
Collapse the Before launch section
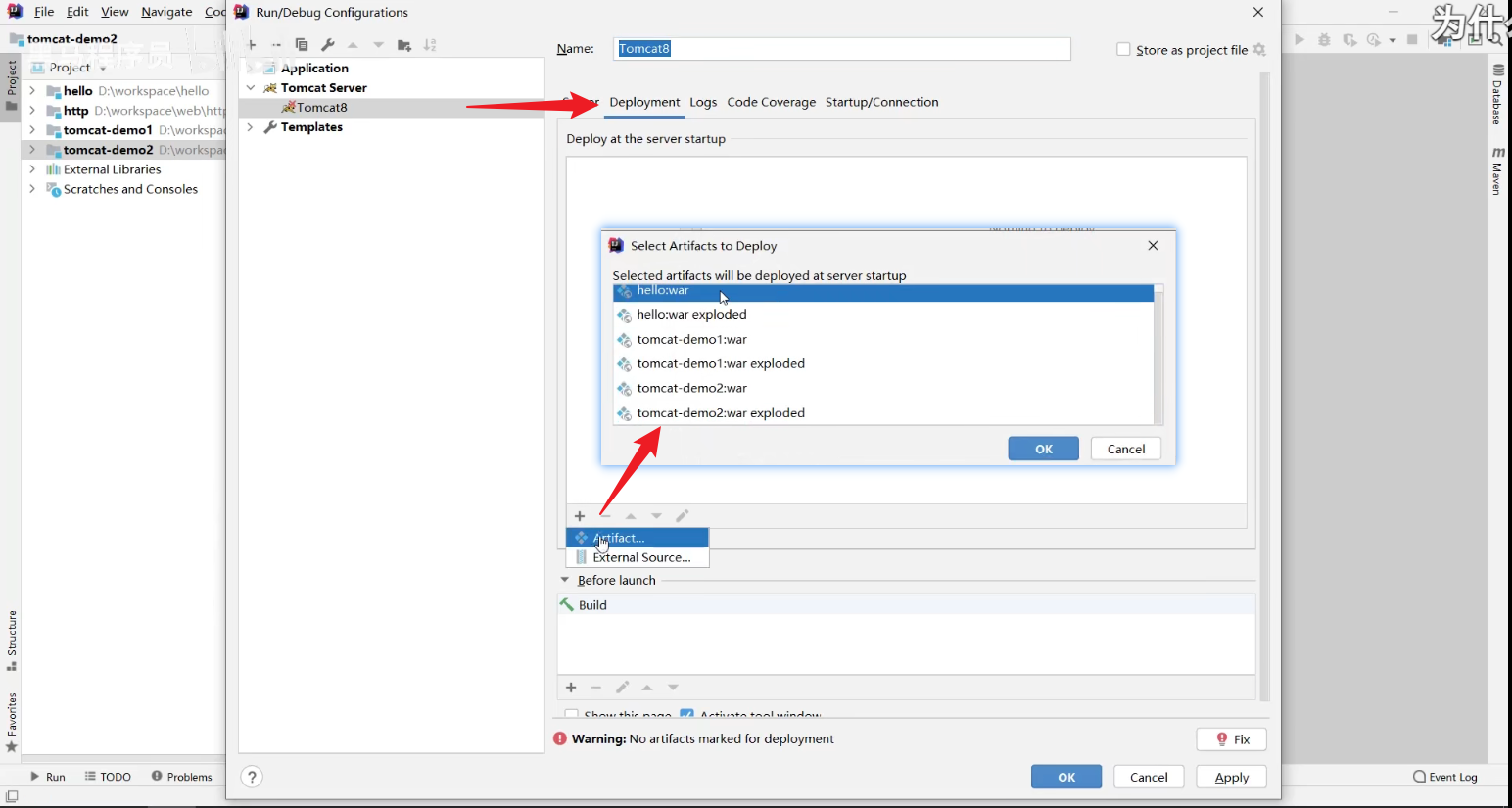pos(565,580)
